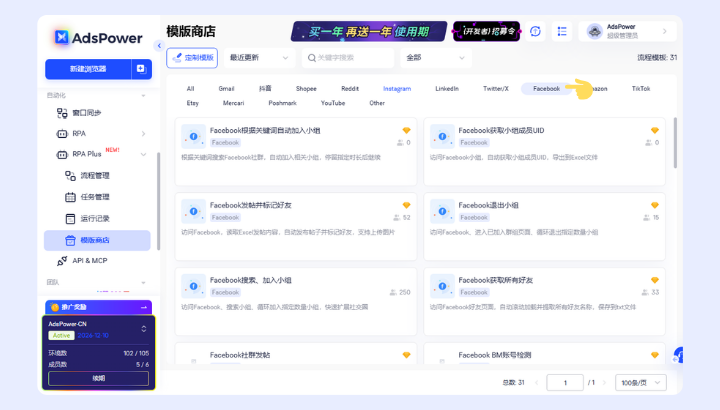This screenshot has height=410, width=720.
Task: Open the AdsPower user profile menu
Action: (x=627, y=31)
